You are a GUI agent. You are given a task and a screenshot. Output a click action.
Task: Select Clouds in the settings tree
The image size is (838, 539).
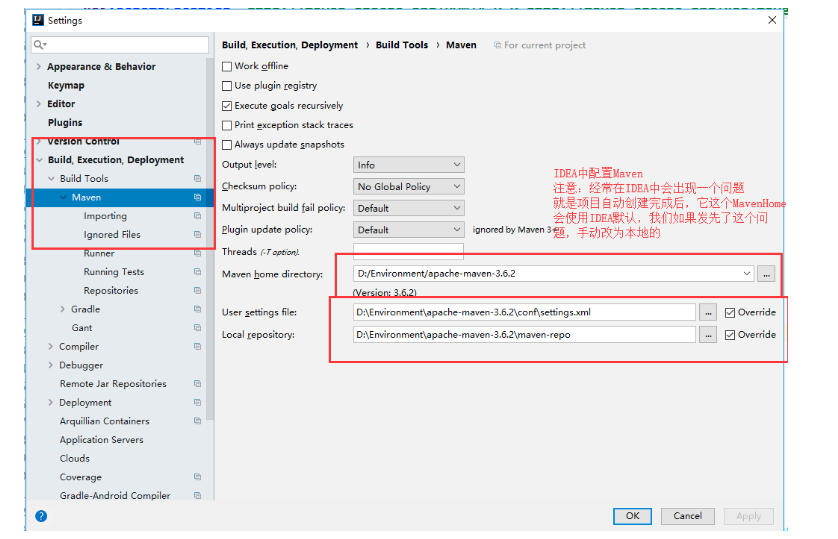(75, 458)
